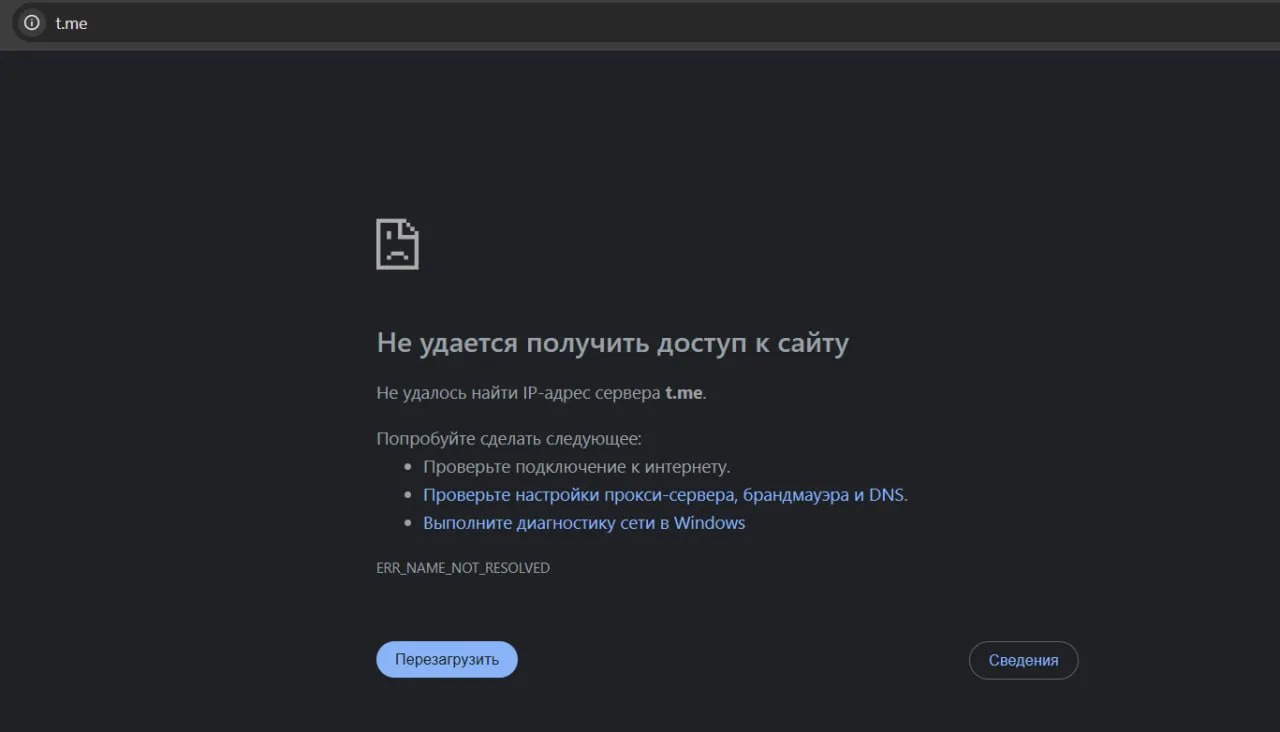The height and width of the screenshot is (732, 1280).
Task: Click the text Попробуйте сделать следующее
Action: coord(509,439)
